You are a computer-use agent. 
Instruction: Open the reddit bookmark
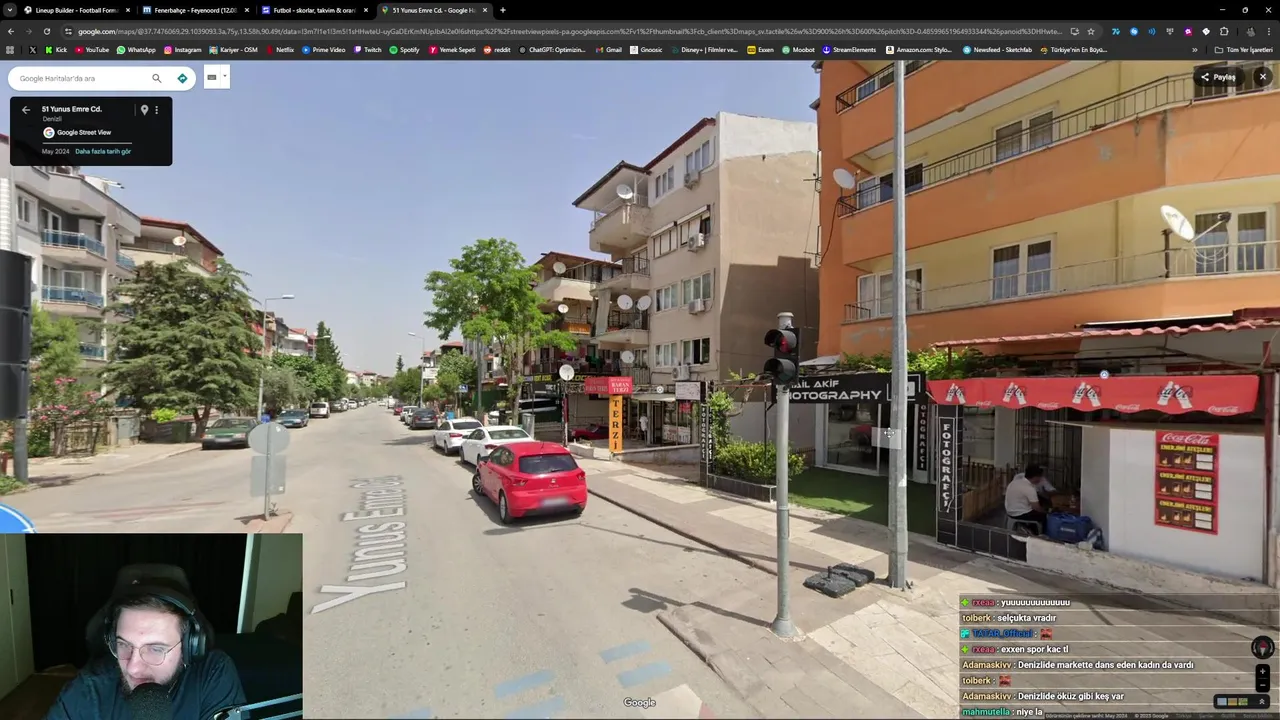(x=497, y=49)
